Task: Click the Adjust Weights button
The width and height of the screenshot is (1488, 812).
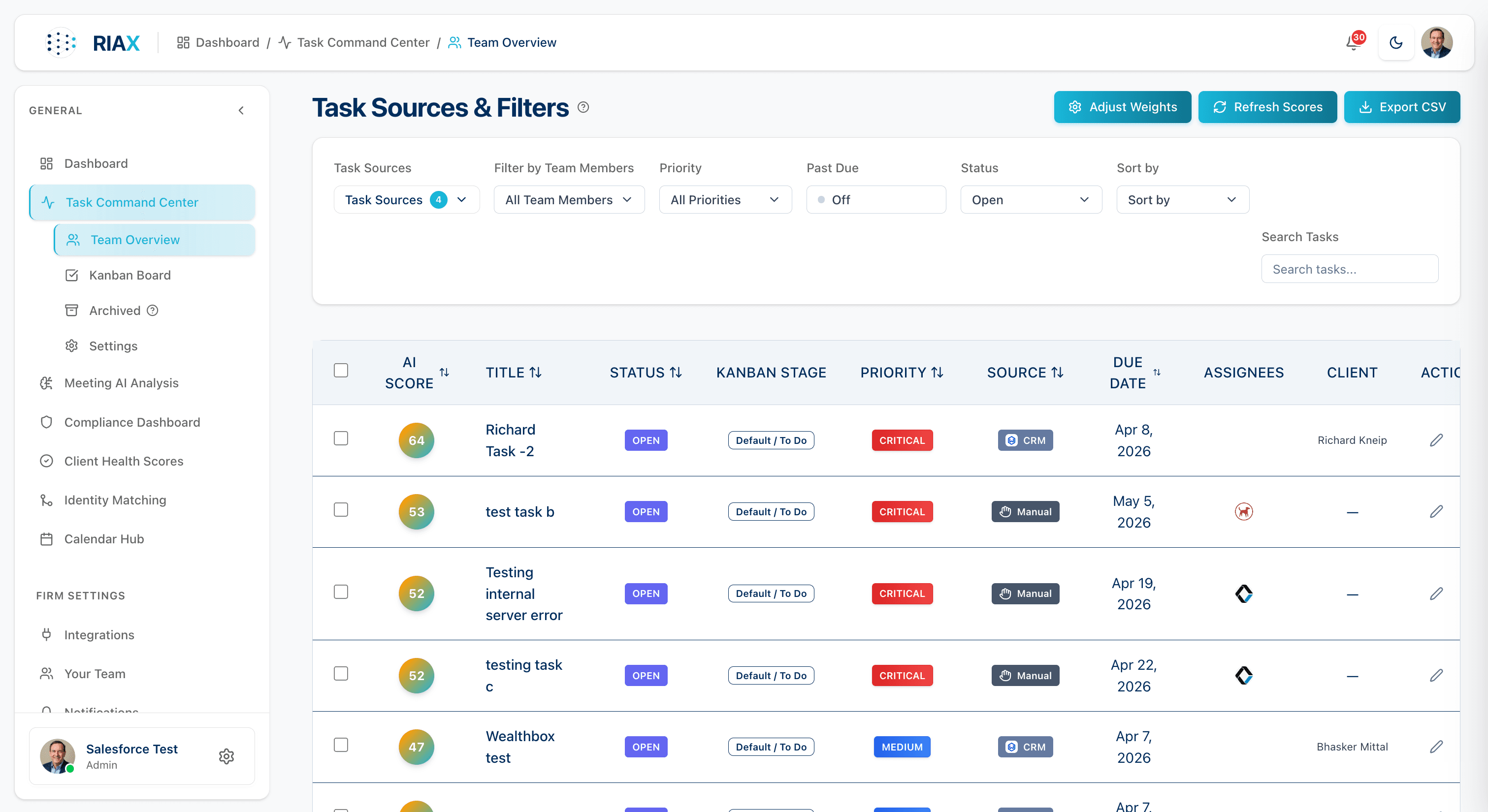Action: [1122, 107]
